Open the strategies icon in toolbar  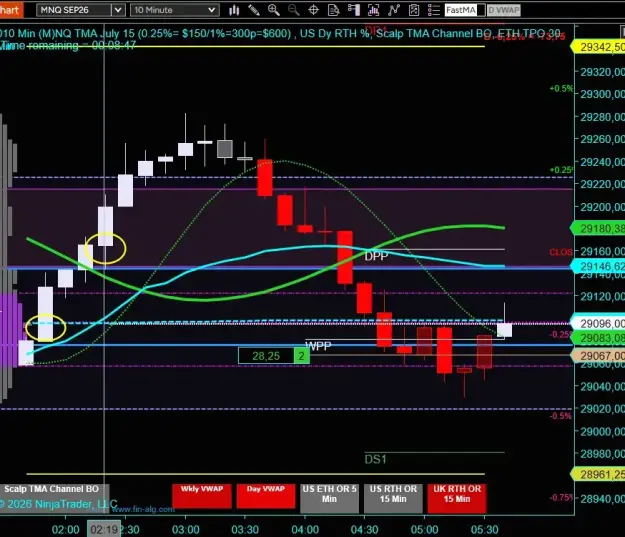(x=394, y=10)
